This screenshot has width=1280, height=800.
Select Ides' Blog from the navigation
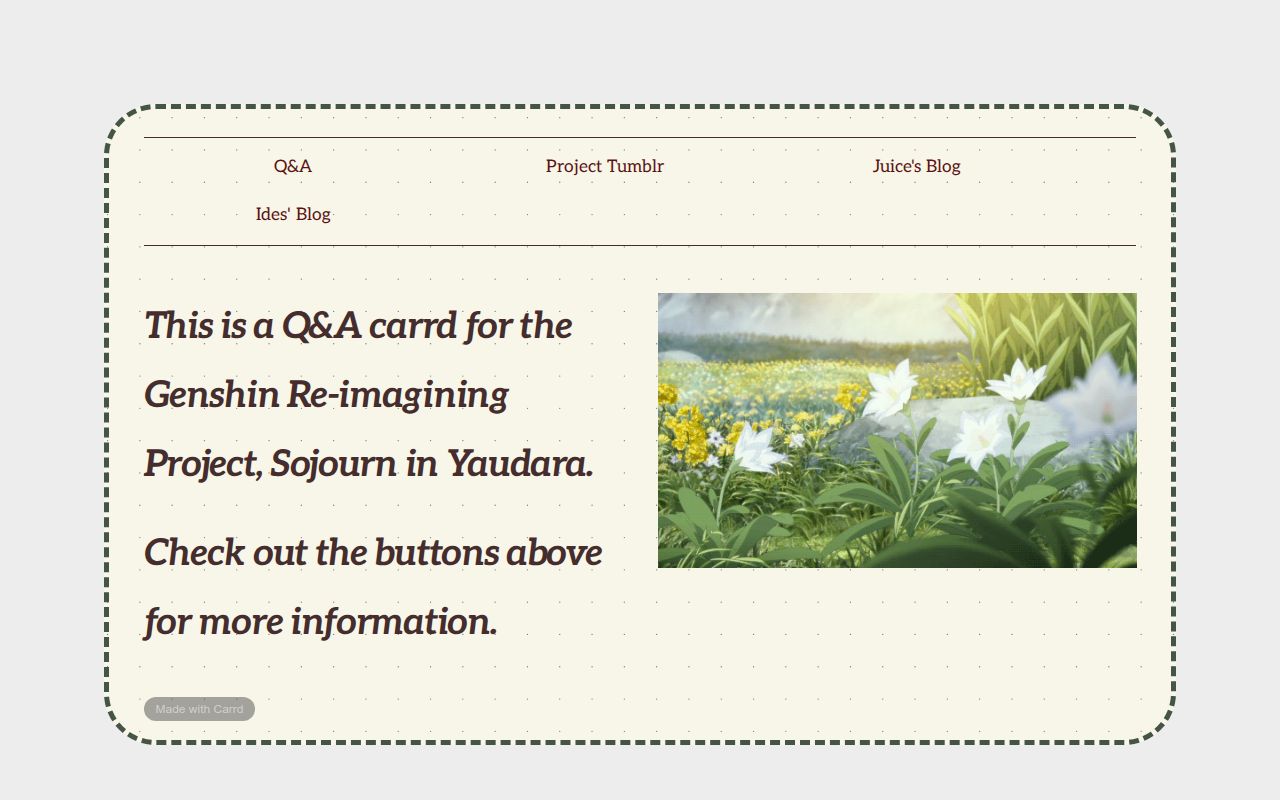click(294, 214)
